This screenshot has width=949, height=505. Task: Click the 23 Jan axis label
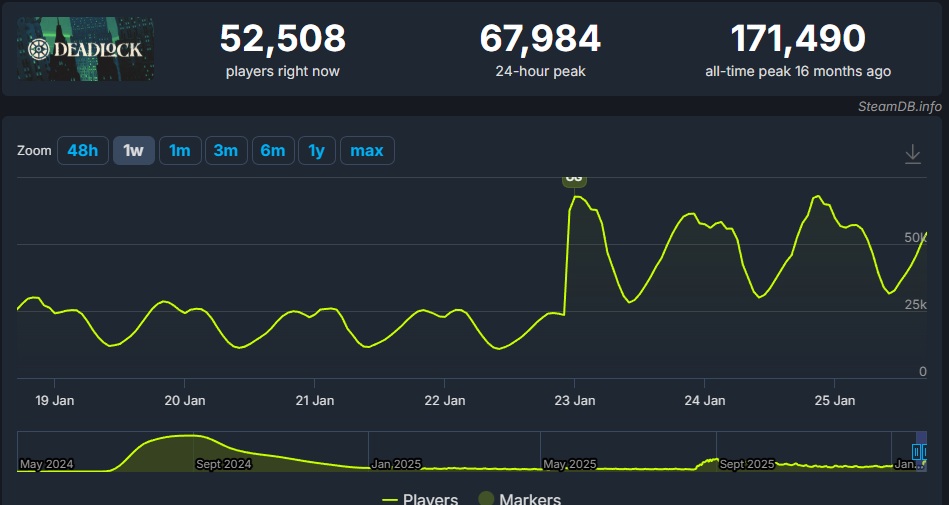point(575,400)
